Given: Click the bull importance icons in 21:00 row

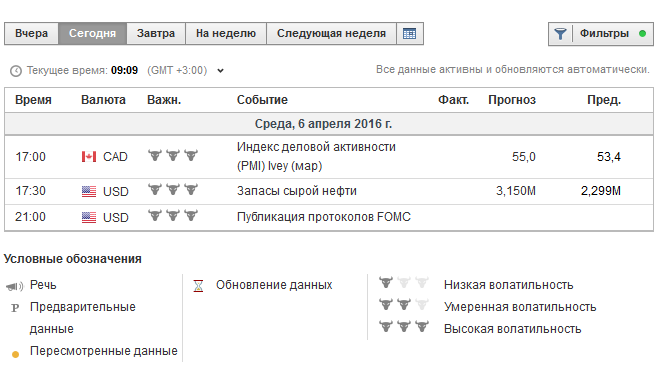Looking at the screenshot, I should click(173, 216).
